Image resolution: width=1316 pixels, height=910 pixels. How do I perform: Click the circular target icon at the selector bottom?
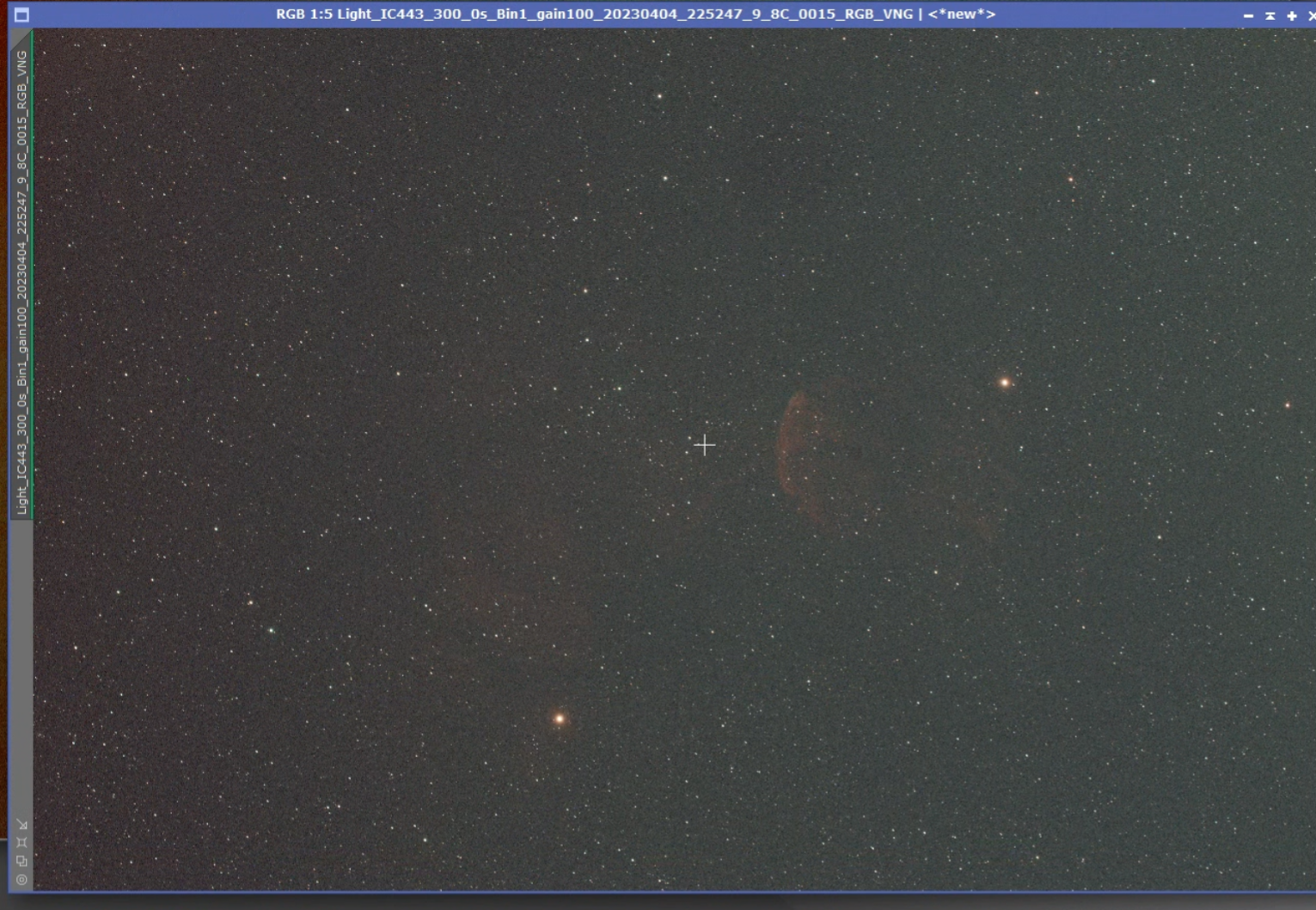[x=21, y=879]
